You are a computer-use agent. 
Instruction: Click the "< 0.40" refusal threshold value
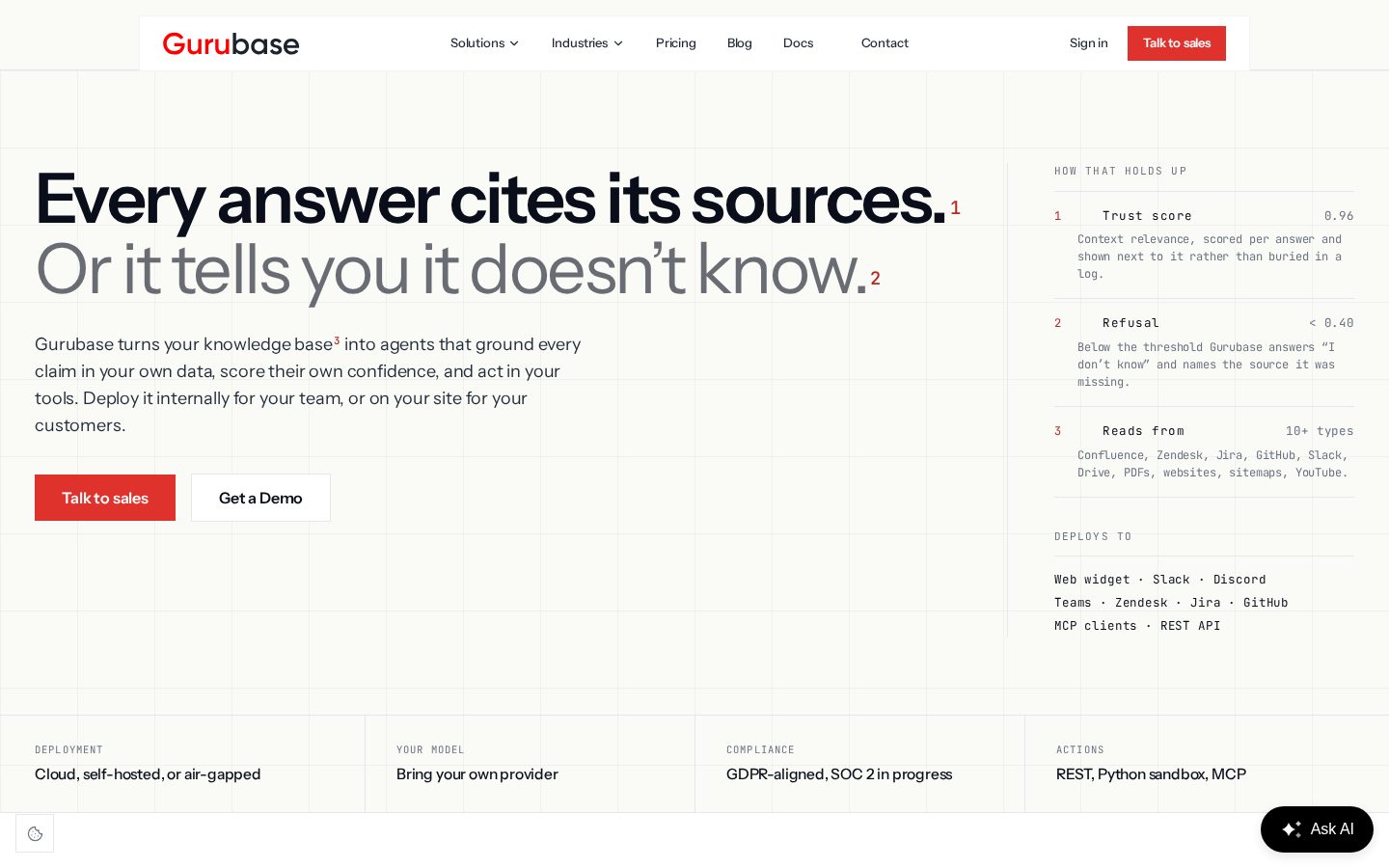pyautogui.click(x=1331, y=323)
